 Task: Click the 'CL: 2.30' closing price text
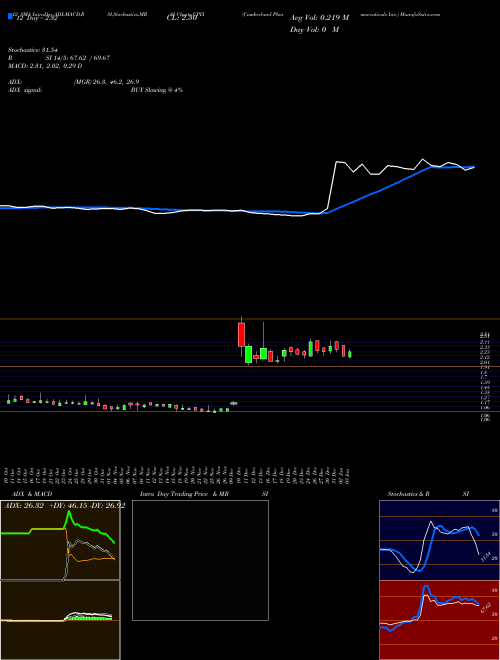(180, 18)
